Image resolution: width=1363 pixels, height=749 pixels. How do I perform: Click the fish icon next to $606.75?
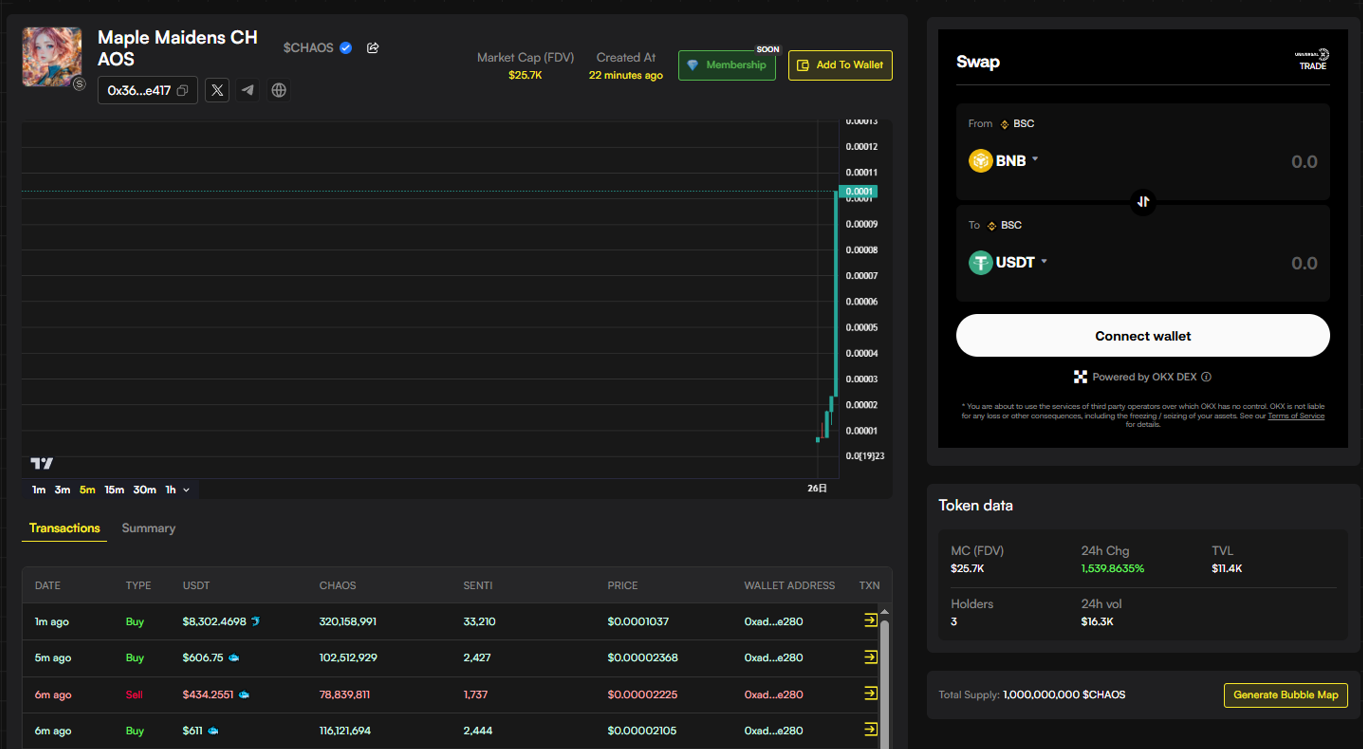pos(234,658)
